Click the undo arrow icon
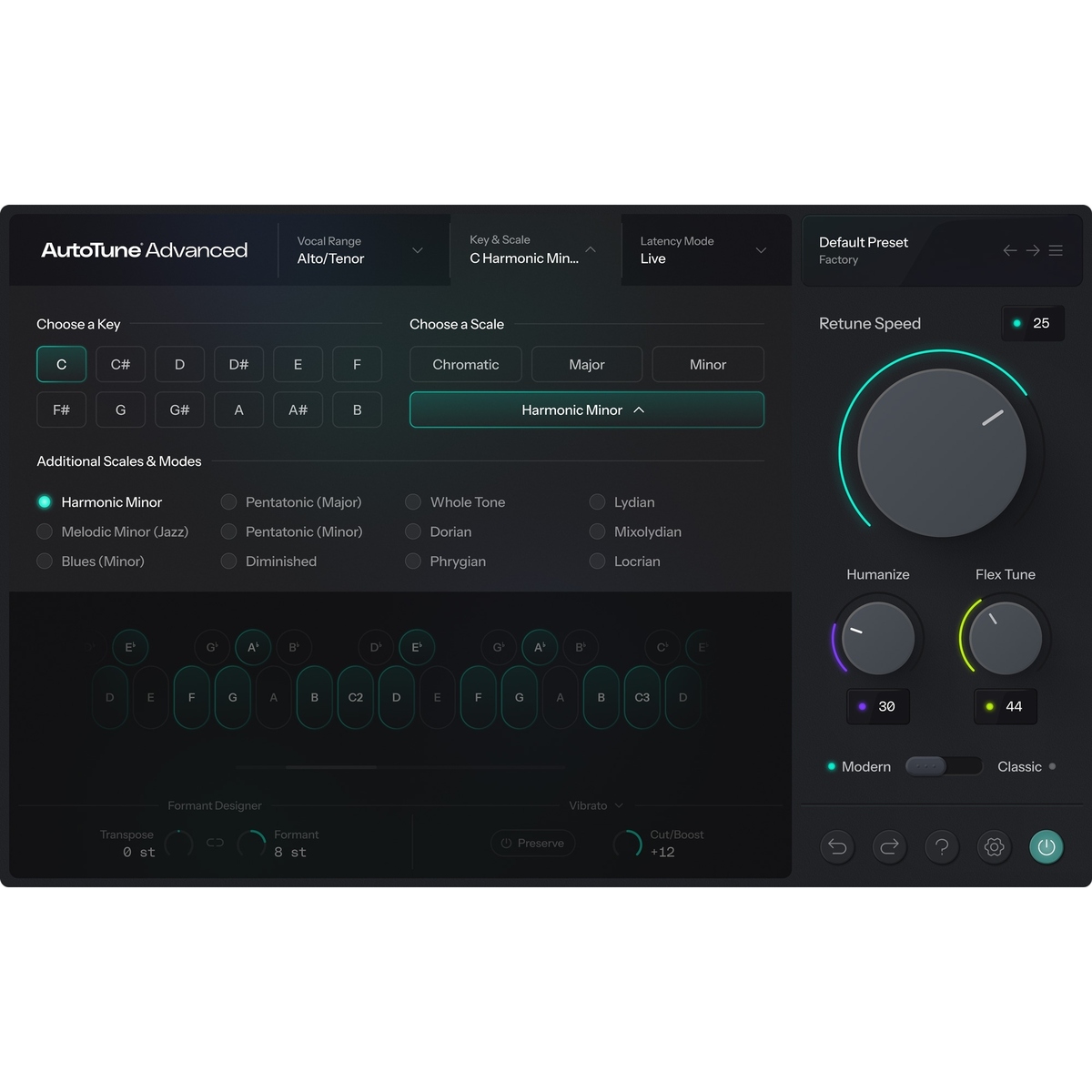 [x=837, y=847]
